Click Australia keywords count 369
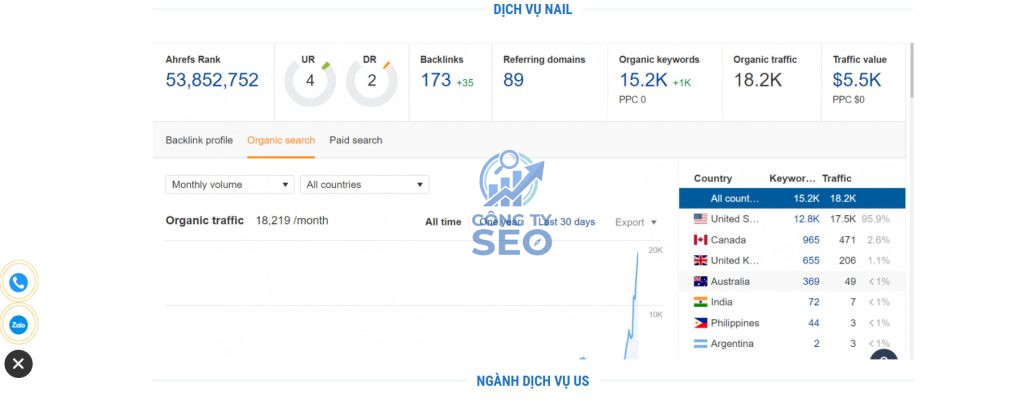This screenshot has width=1024, height=414. click(x=811, y=281)
